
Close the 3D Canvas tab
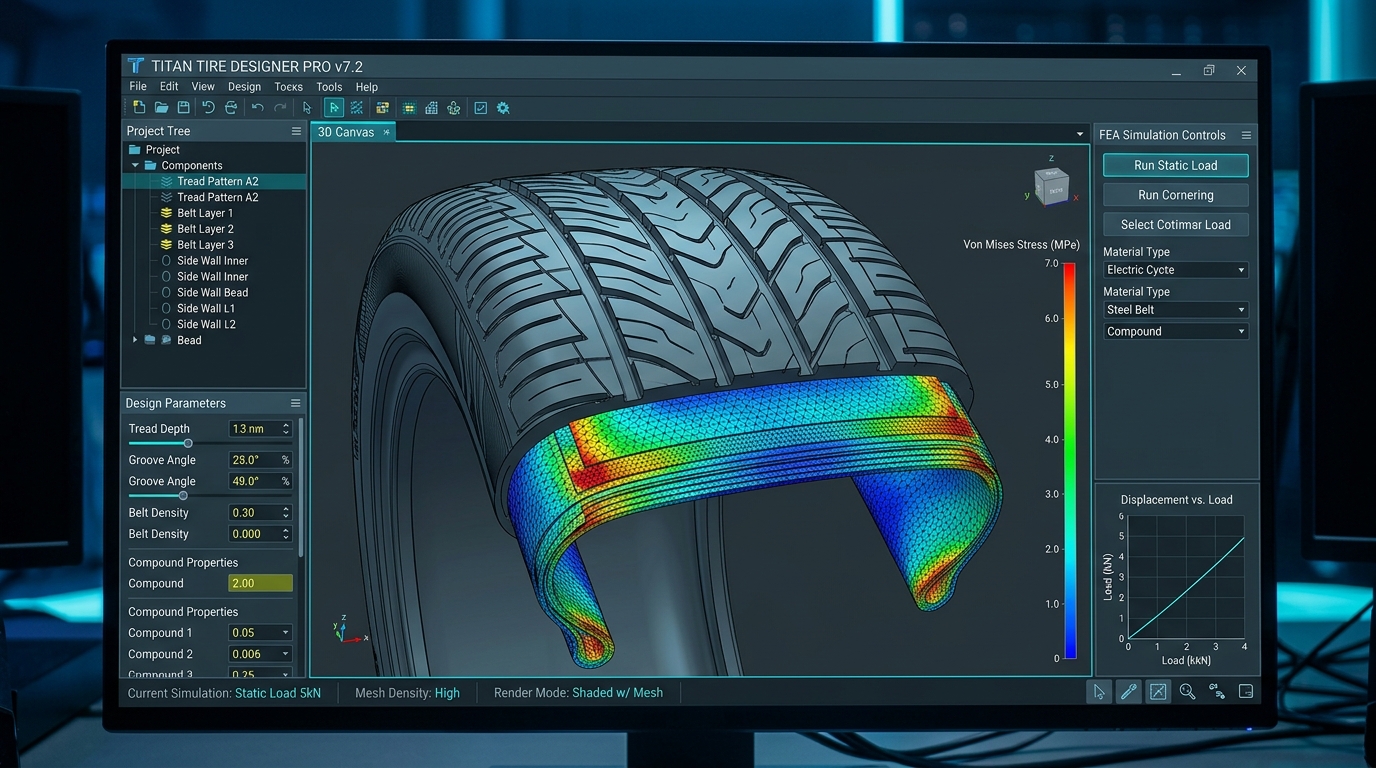pyautogui.click(x=387, y=132)
